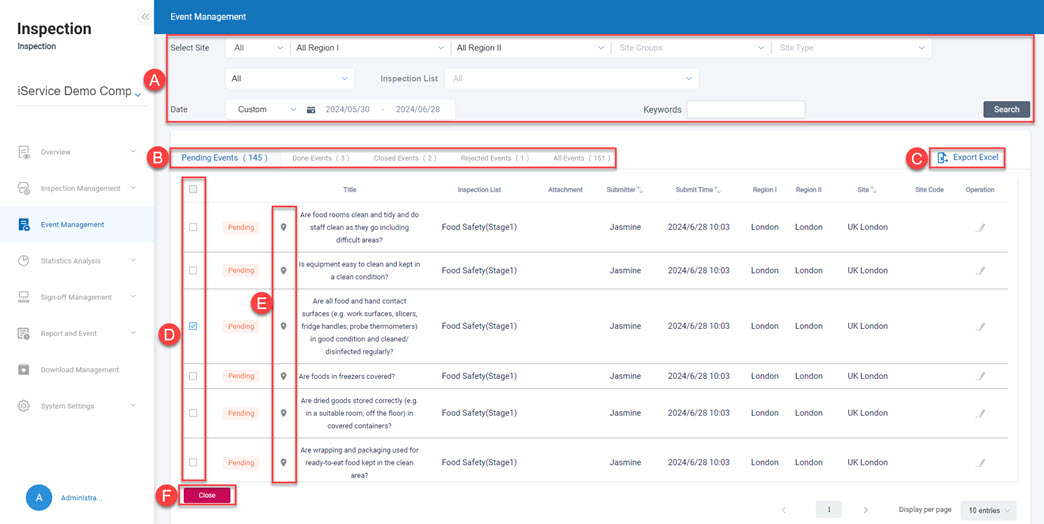Collapse the sidebar with double-chevron icon
The height and width of the screenshot is (524, 1044).
(145, 17)
